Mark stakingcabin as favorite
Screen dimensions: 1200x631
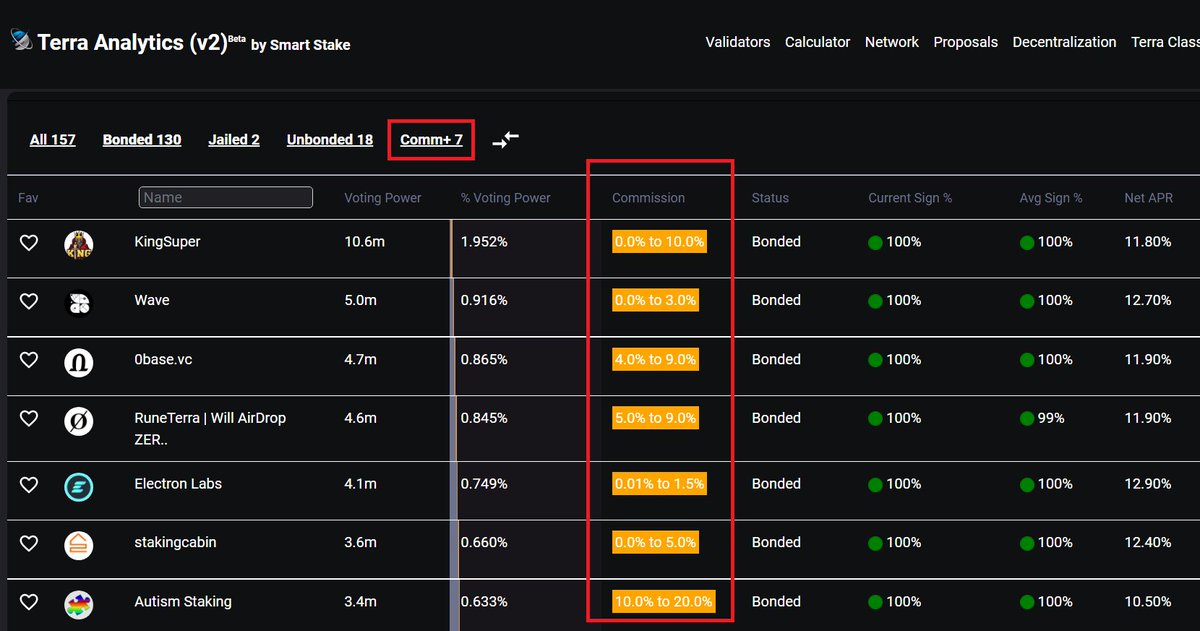(x=29, y=543)
